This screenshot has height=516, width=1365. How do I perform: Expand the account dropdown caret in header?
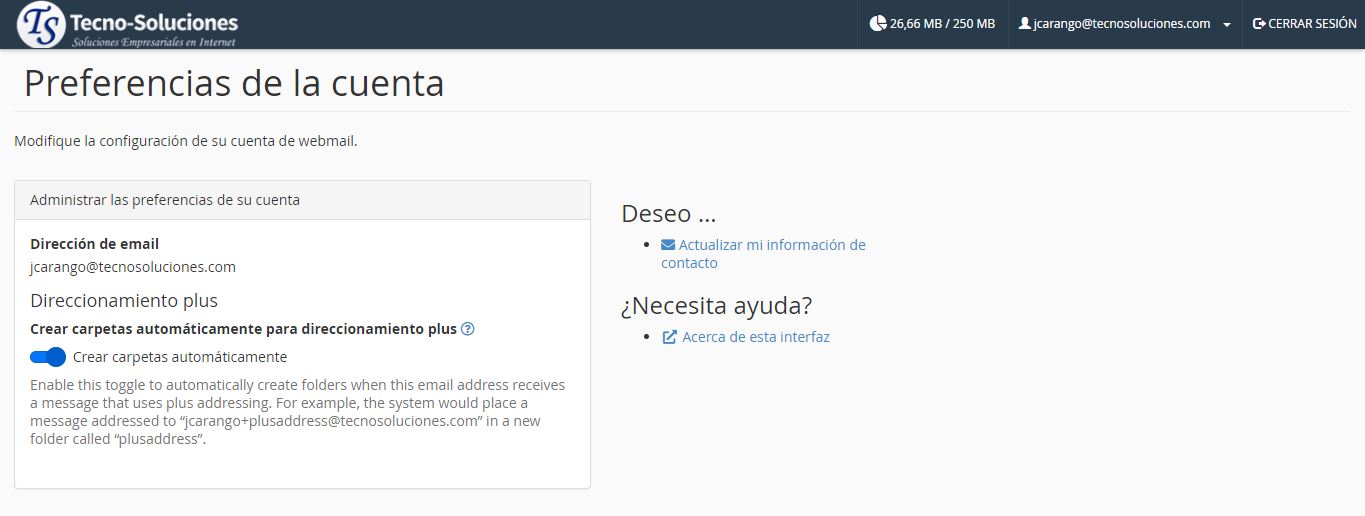tap(1227, 25)
